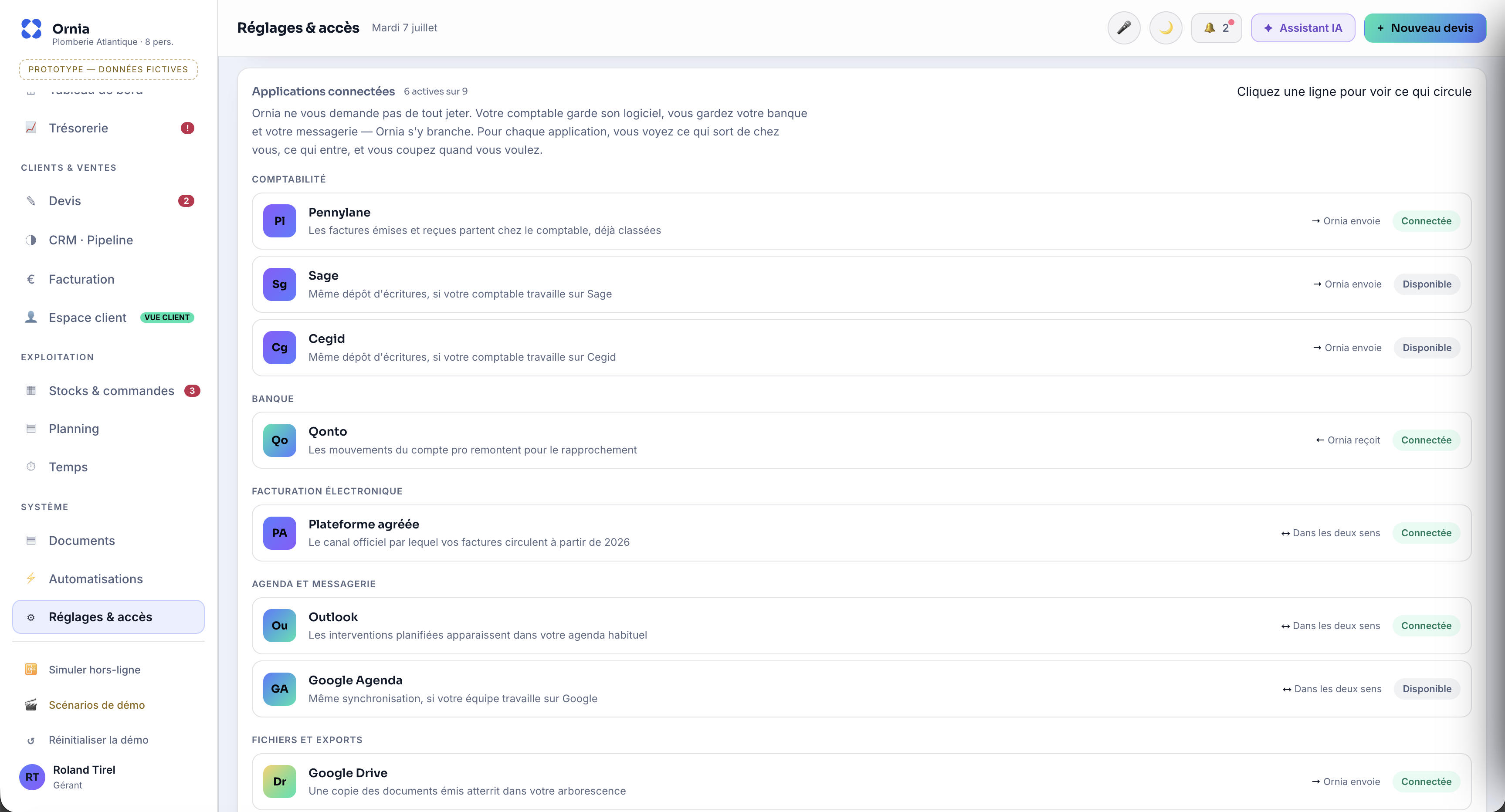Click the Sage Disponible status pill
The height and width of the screenshot is (812, 1505).
click(x=1427, y=284)
